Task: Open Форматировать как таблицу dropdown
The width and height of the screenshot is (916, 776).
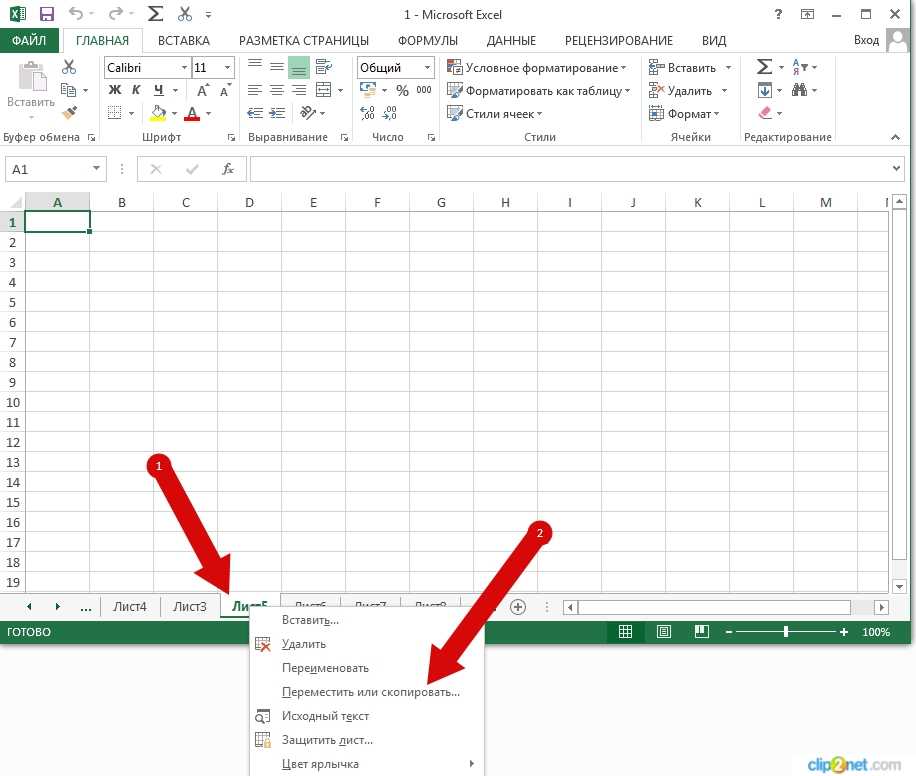Action: coord(539,91)
